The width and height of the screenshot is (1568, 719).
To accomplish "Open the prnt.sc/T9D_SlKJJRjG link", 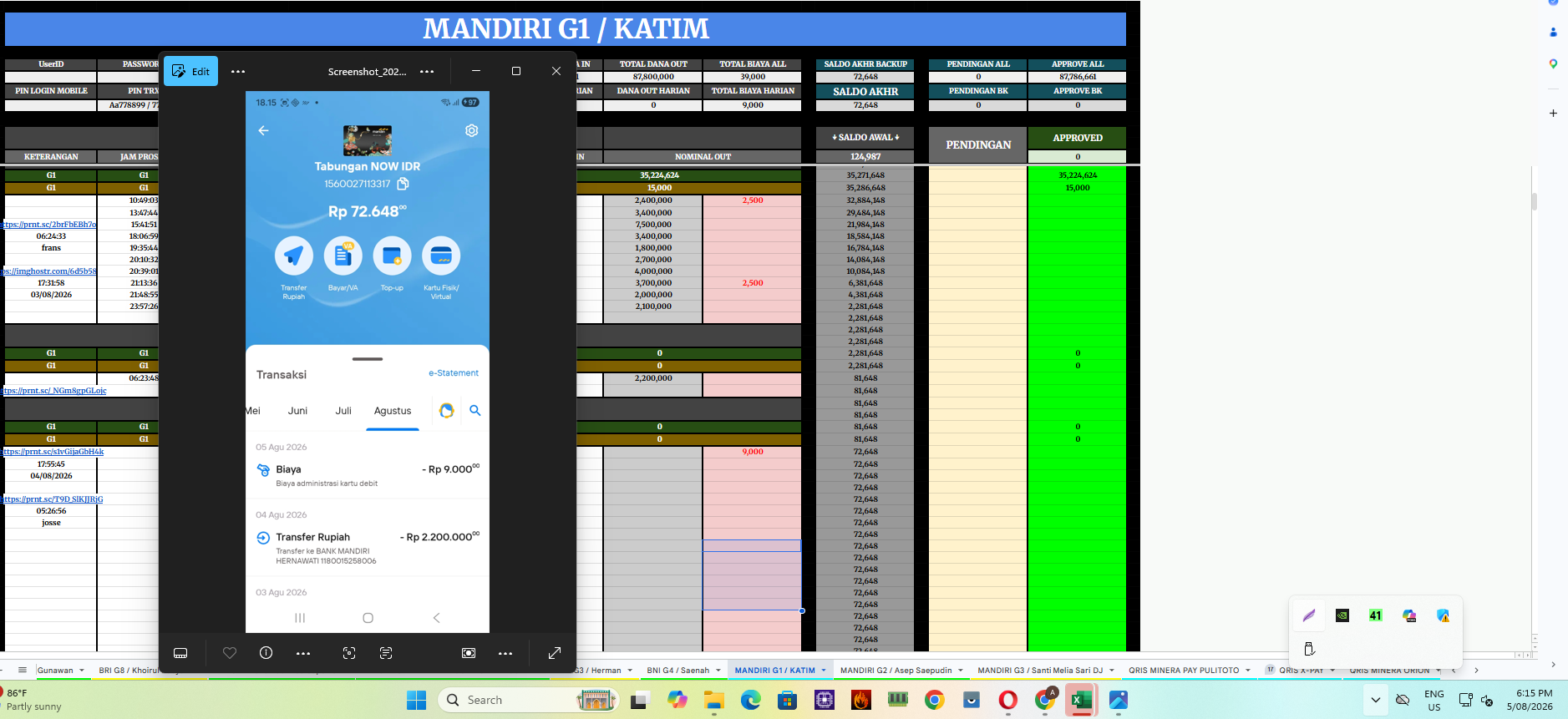I will coord(53,499).
